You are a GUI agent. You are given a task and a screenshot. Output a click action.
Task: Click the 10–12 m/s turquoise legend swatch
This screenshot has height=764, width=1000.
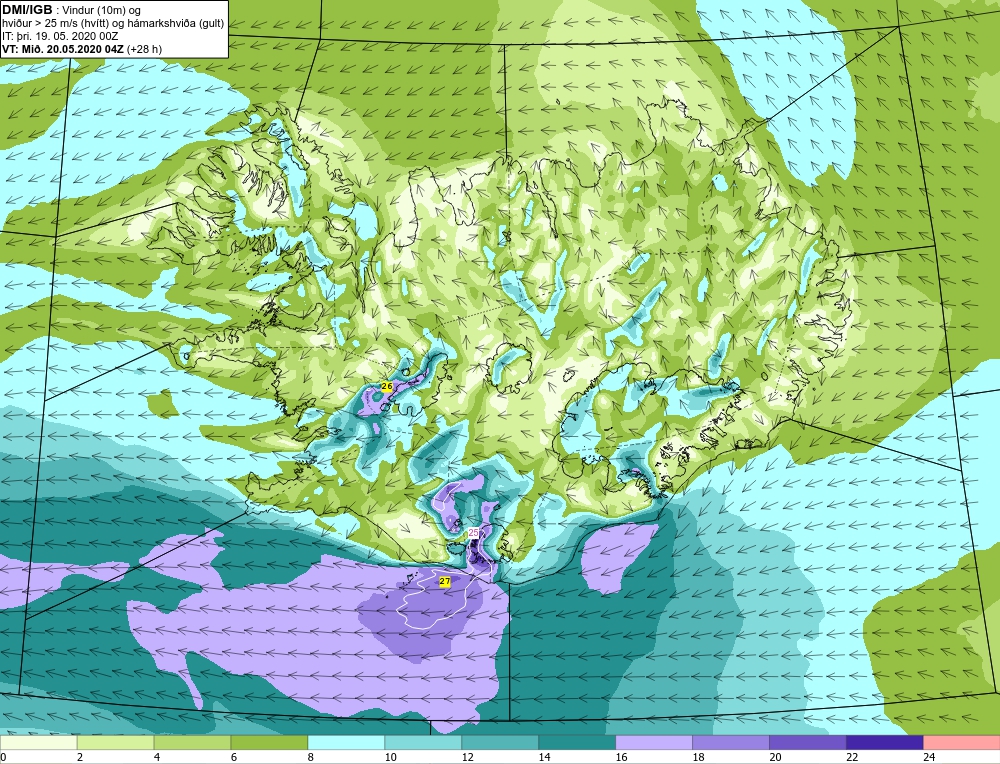tap(423, 743)
